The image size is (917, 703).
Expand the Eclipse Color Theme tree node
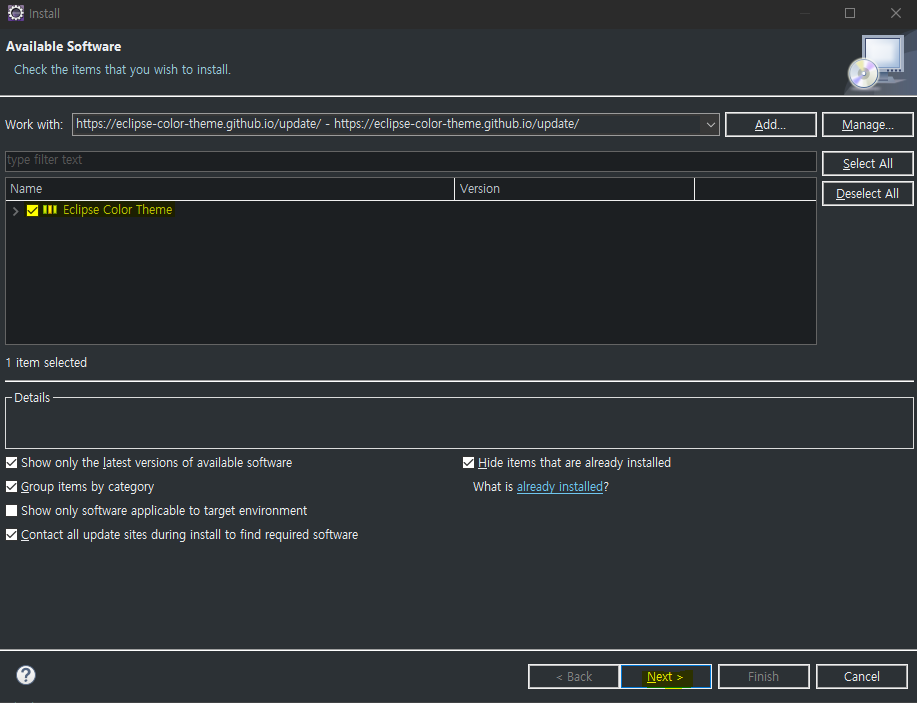click(x=16, y=211)
